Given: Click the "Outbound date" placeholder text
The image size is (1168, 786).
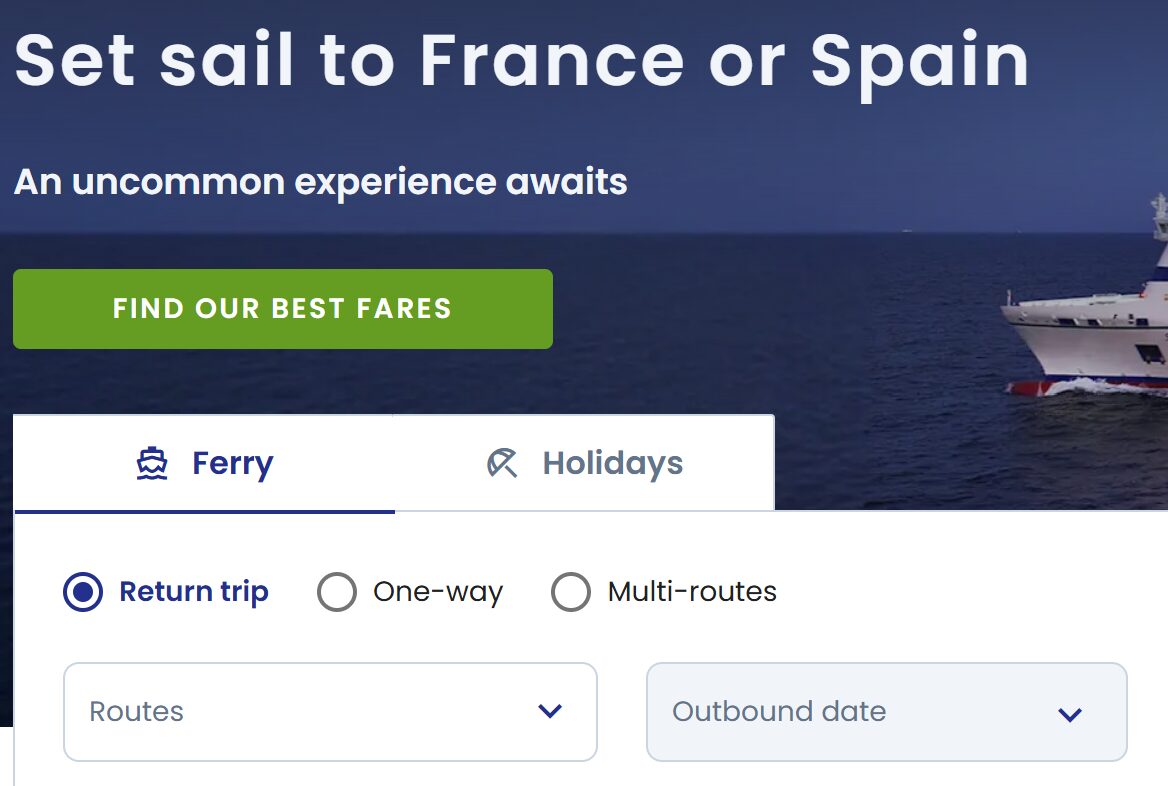Looking at the screenshot, I should point(779,712).
